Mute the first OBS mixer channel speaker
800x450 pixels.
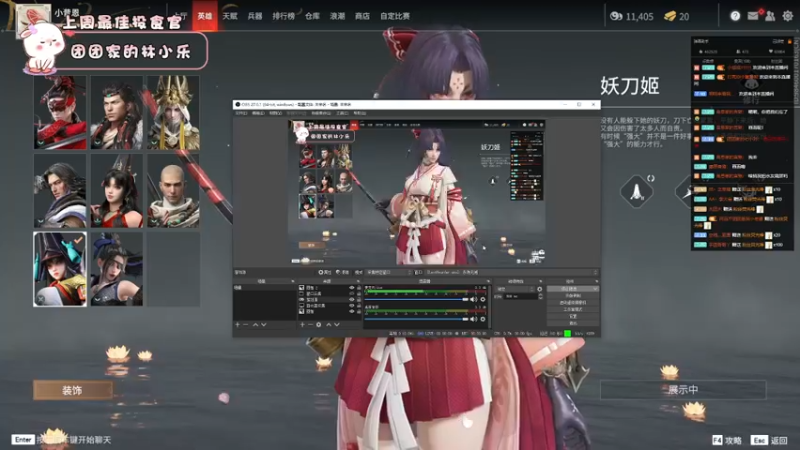pos(473,299)
